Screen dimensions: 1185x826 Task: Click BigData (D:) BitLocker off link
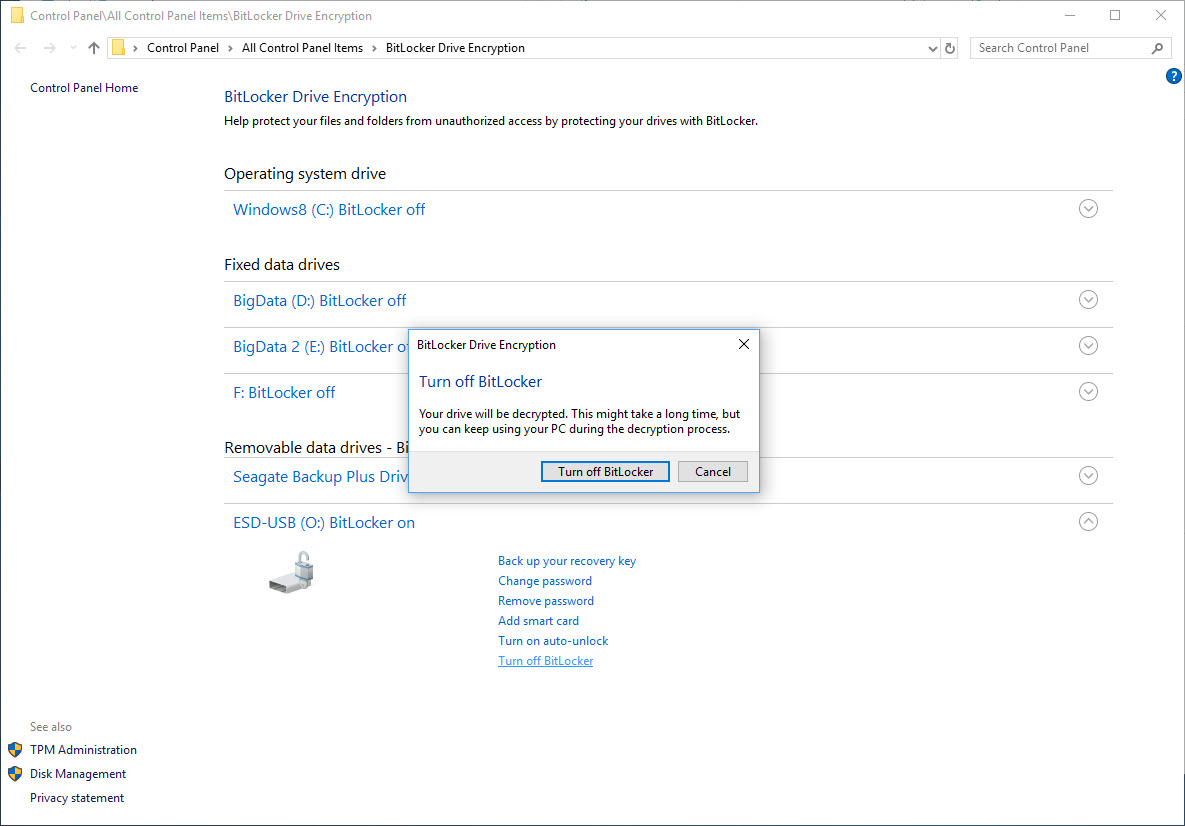pyautogui.click(x=320, y=301)
